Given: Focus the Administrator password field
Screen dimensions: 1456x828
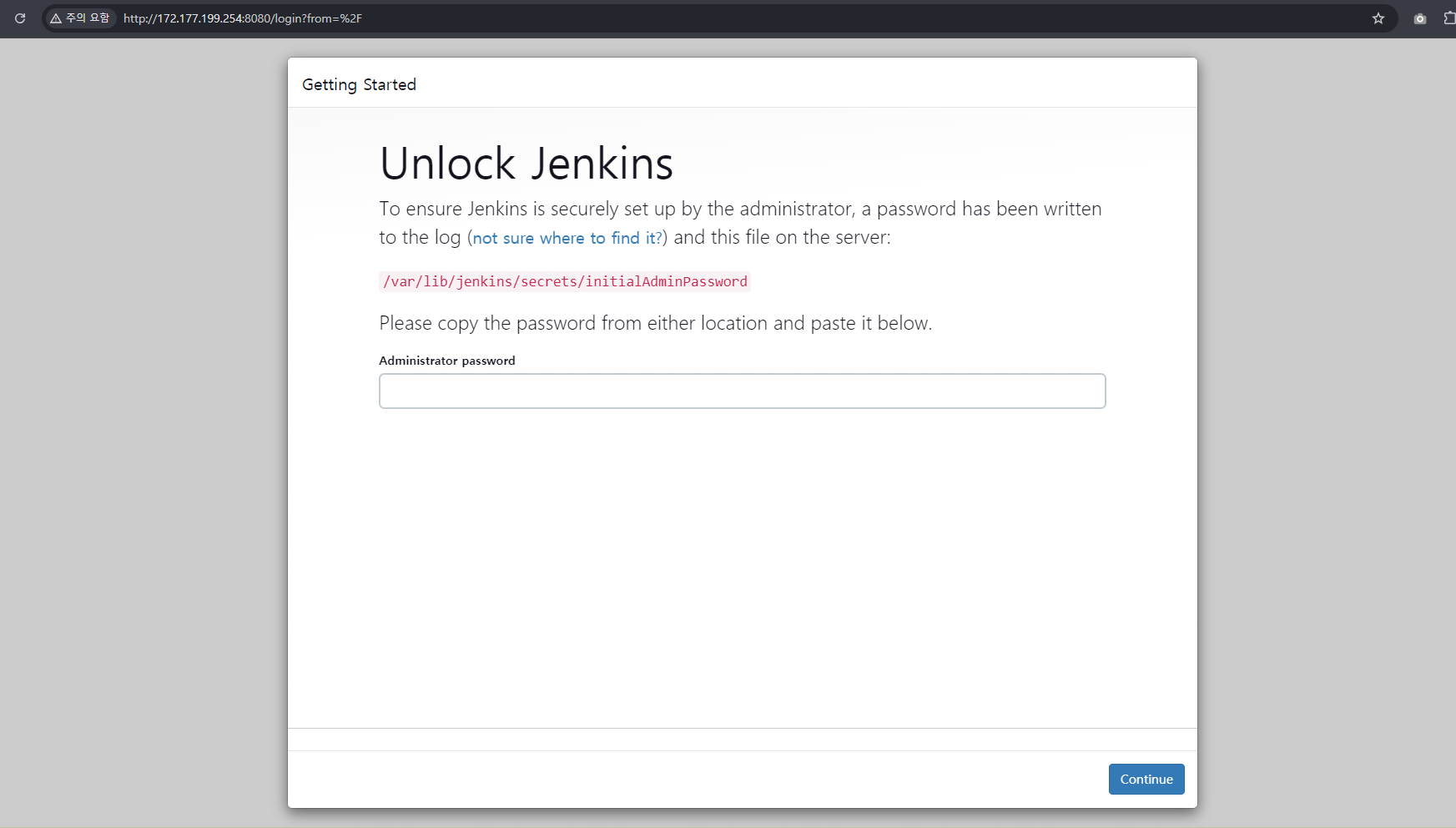Looking at the screenshot, I should click(x=743, y=391).
